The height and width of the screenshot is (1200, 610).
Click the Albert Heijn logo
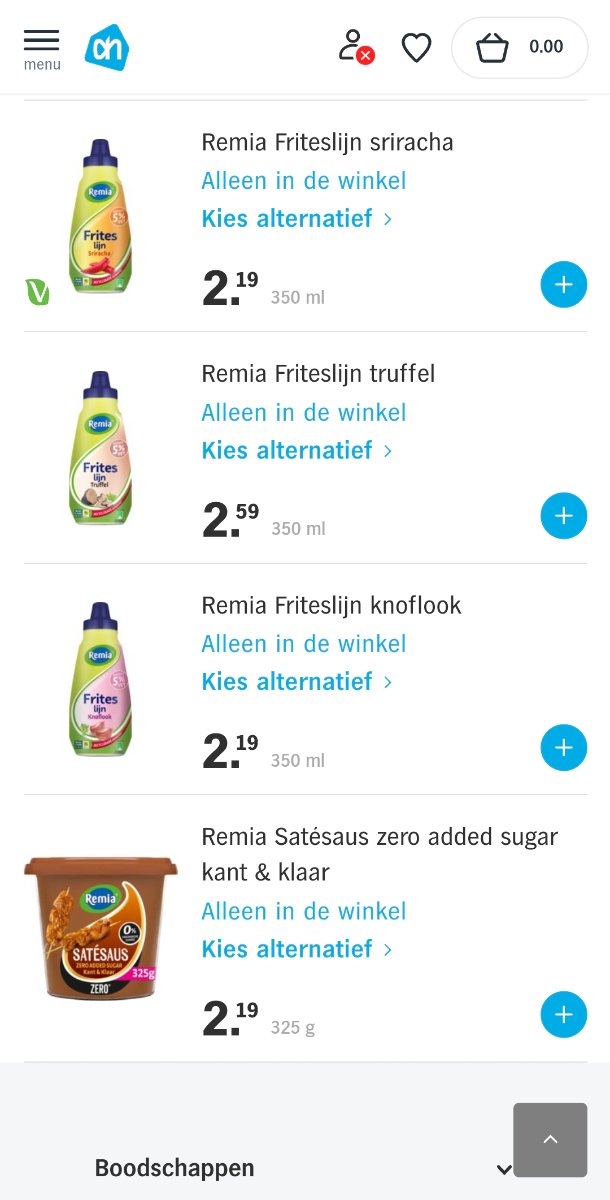click(x=106, y=47)
